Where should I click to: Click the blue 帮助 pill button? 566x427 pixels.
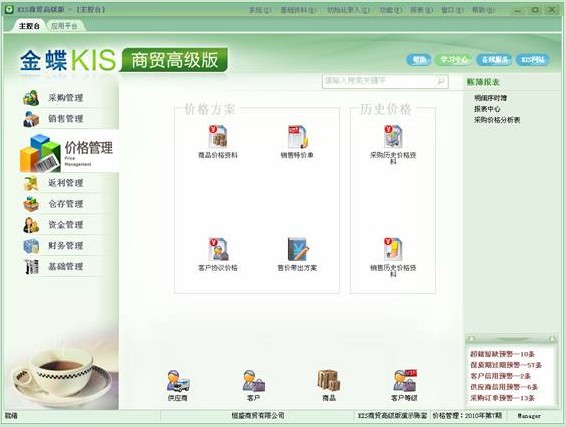419,60
